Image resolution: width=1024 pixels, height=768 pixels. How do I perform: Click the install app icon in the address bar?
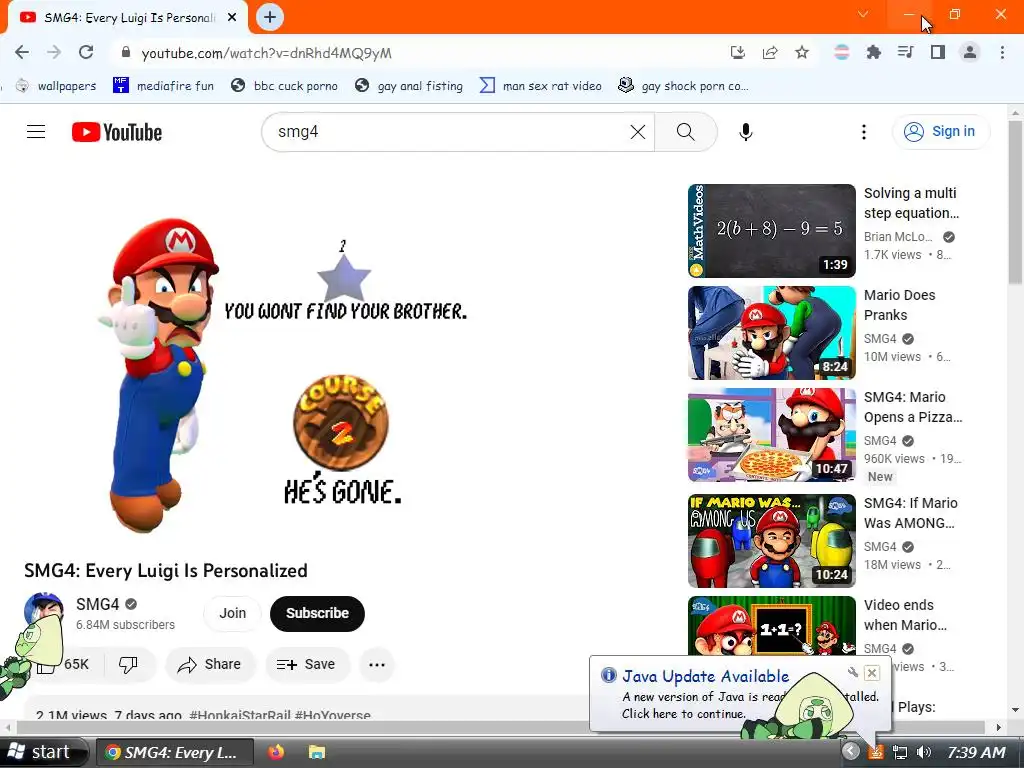click(x=737, y=53)
